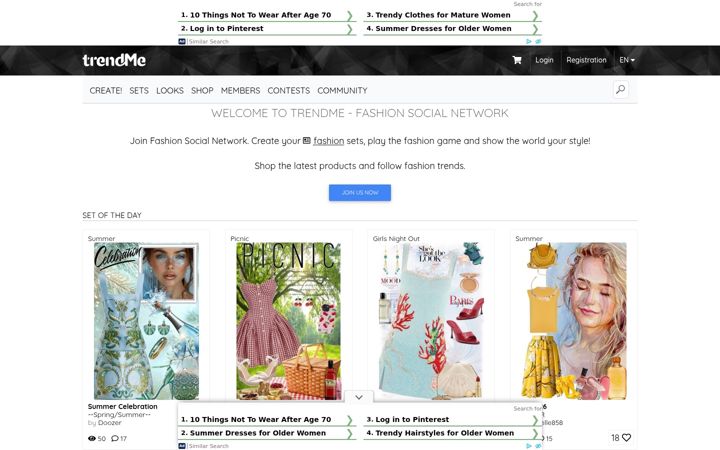Click the bottom ad AdChoices arrow icon
This screenshot has height=450, width=720.
click(529, 446)
